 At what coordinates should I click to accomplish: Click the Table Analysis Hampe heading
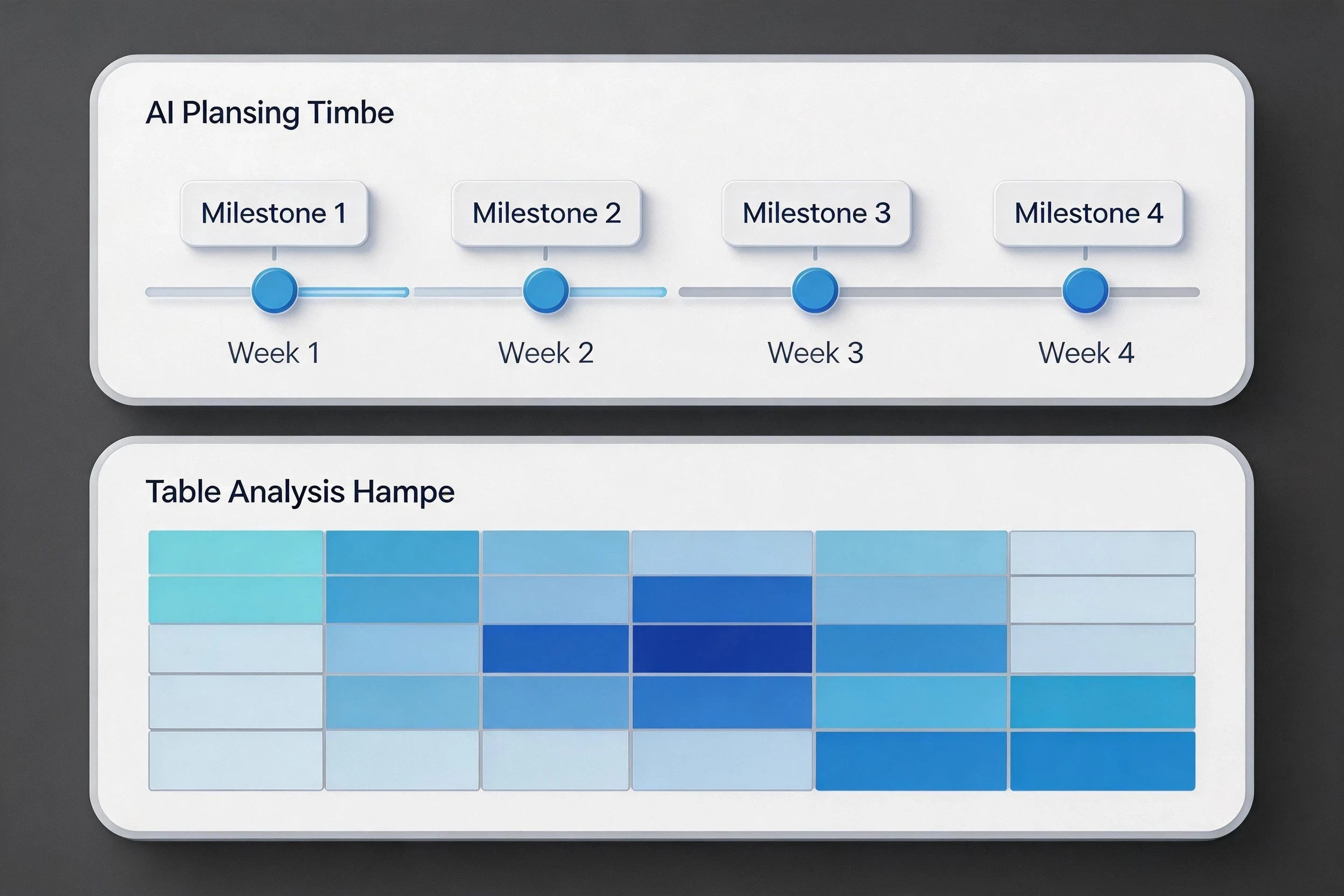coord(300,492)
